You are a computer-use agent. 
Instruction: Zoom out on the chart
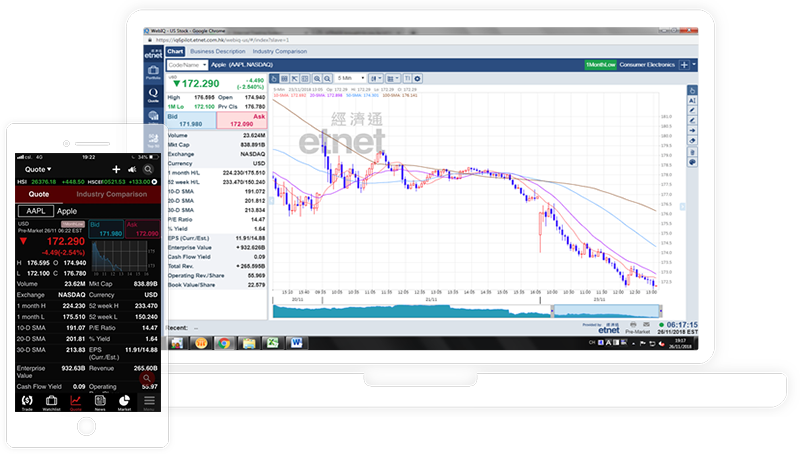pyautogui.click(x=328, y=79)
